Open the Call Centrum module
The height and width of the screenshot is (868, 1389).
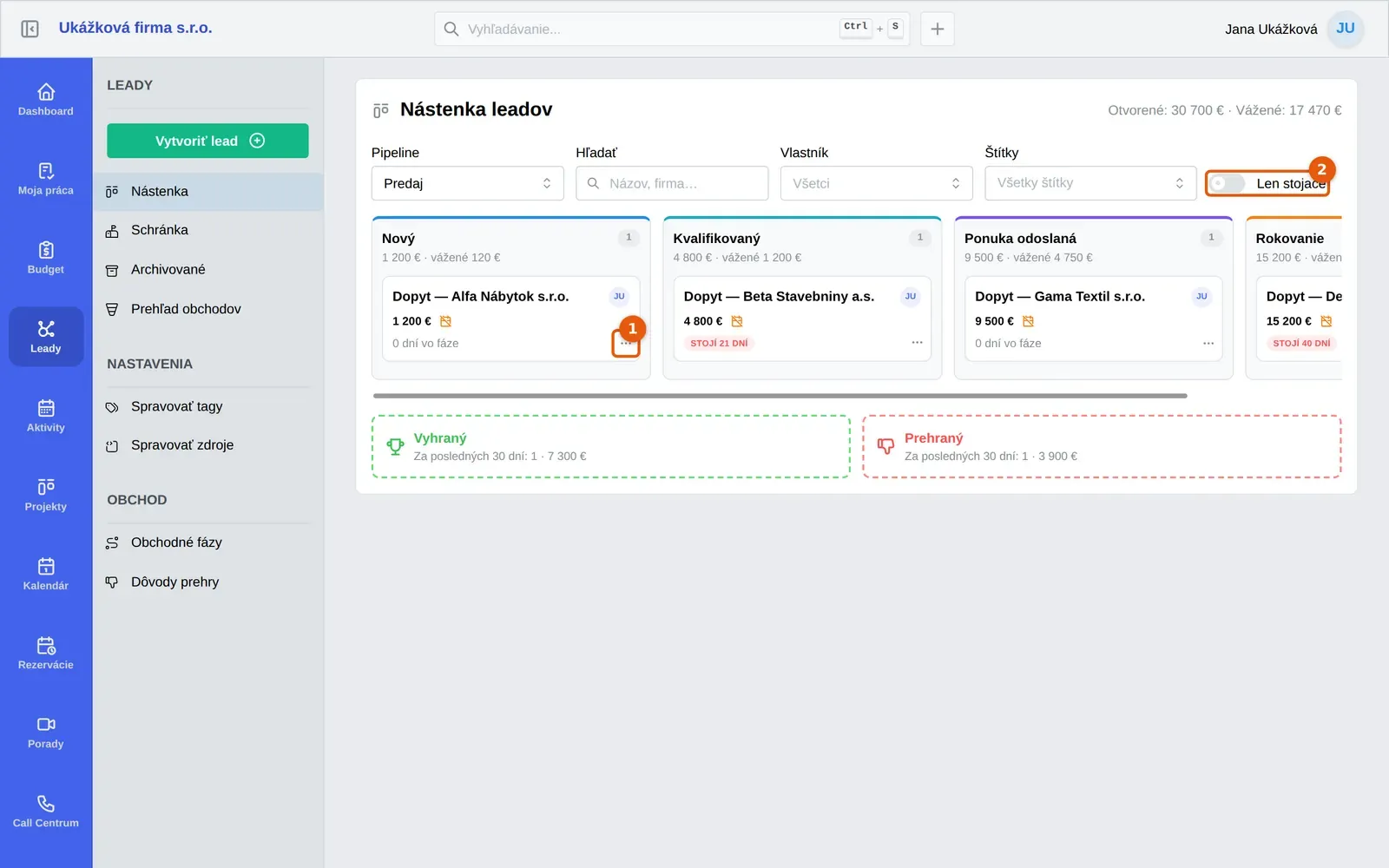[46, 811]
